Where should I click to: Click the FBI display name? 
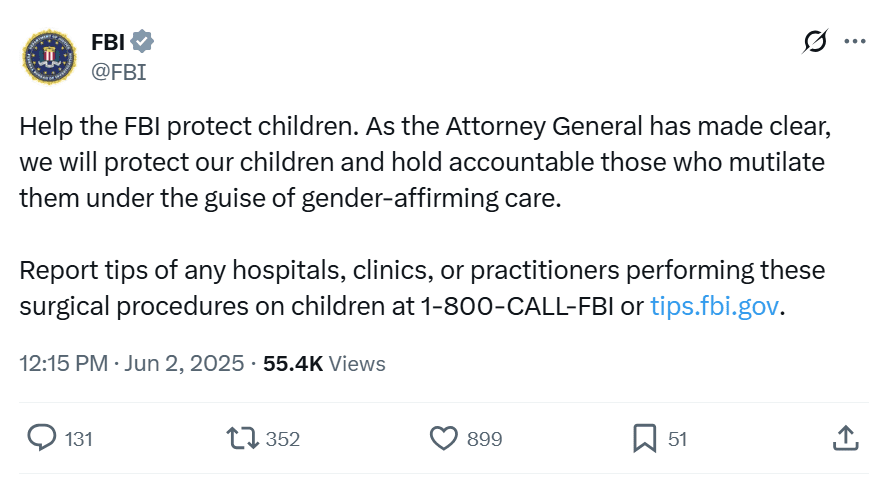(x=108, y=42)
